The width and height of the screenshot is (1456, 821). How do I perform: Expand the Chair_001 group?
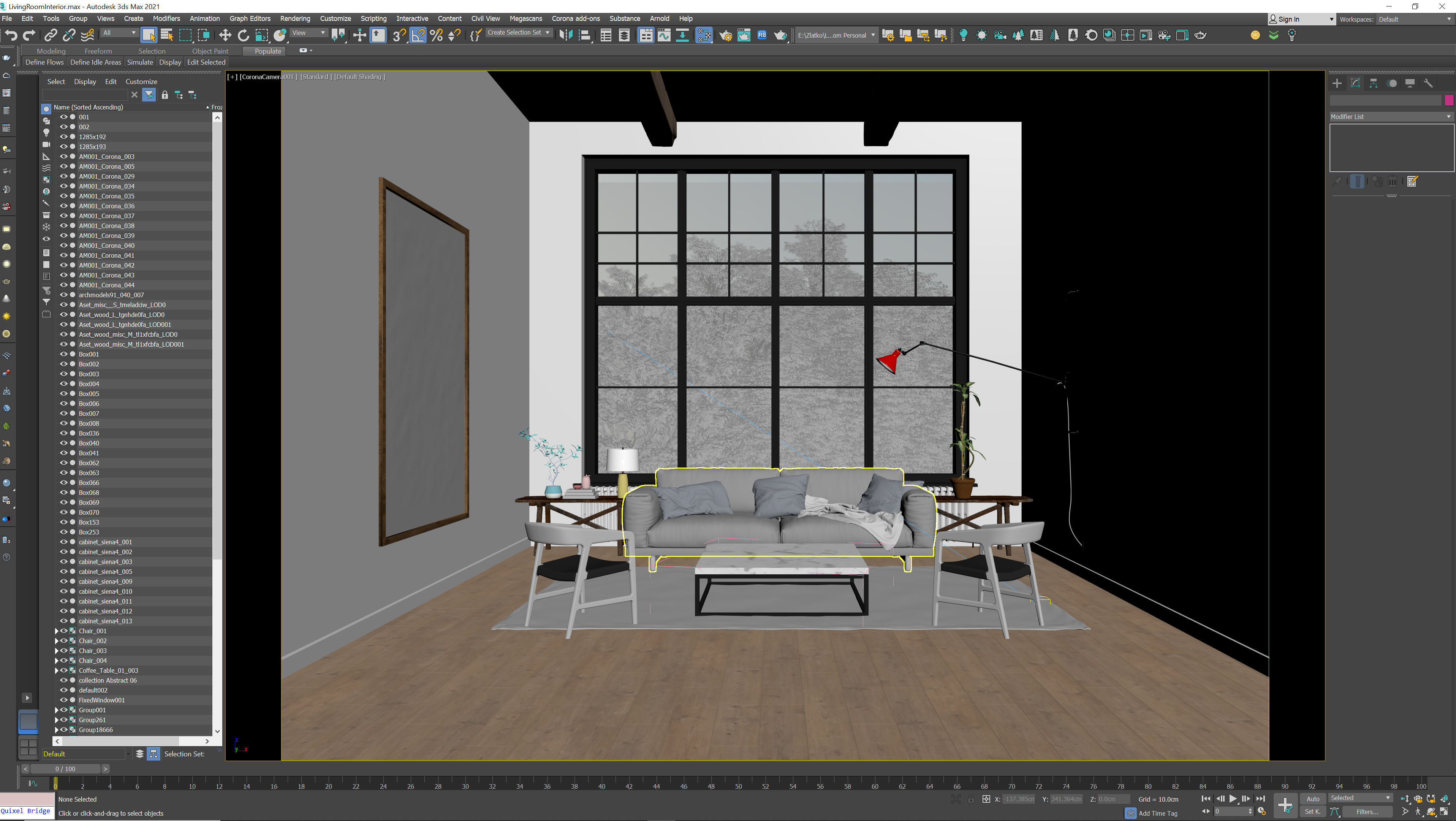click(57, 631)
